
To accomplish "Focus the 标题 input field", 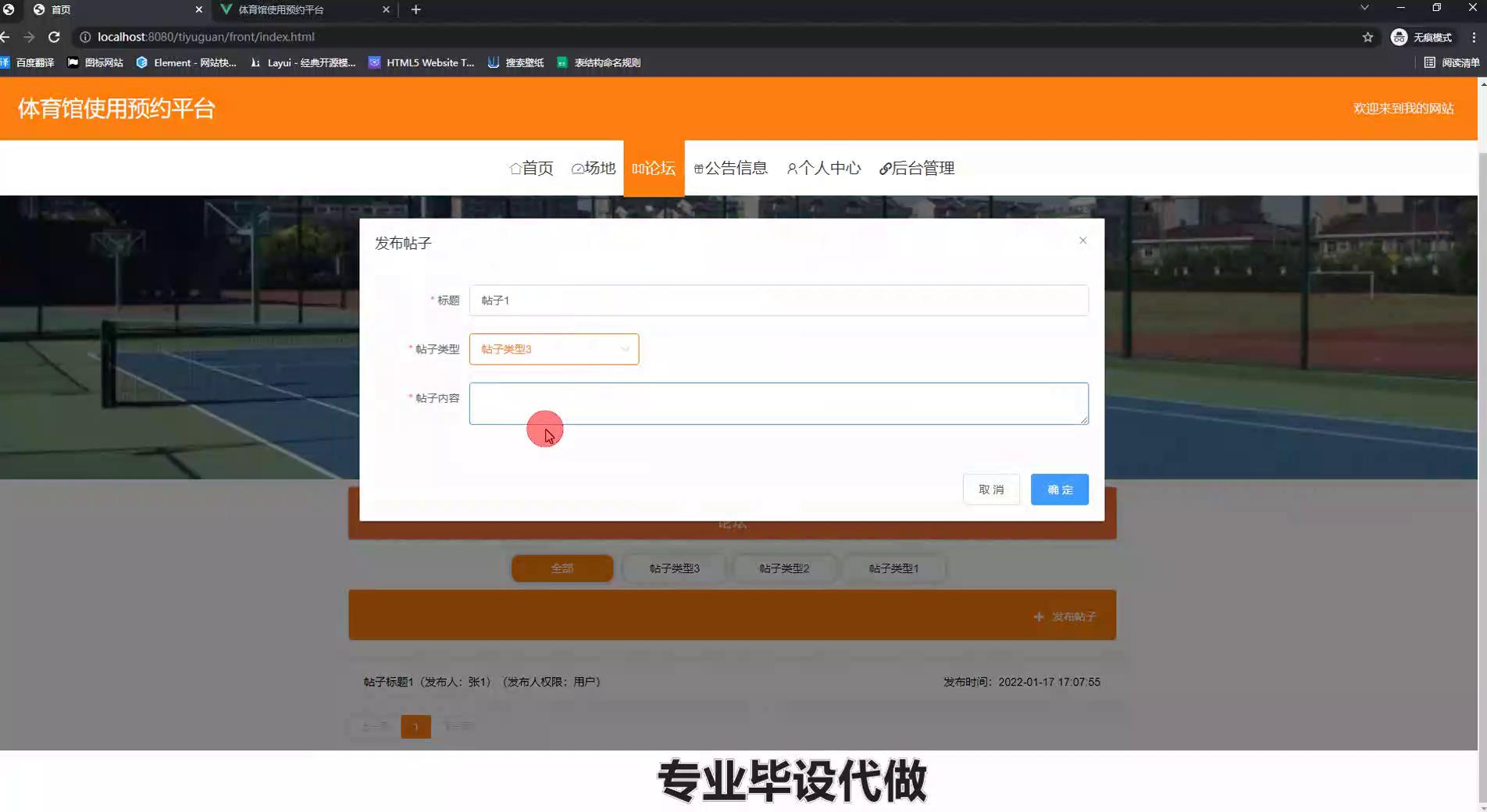I will 778,301.
